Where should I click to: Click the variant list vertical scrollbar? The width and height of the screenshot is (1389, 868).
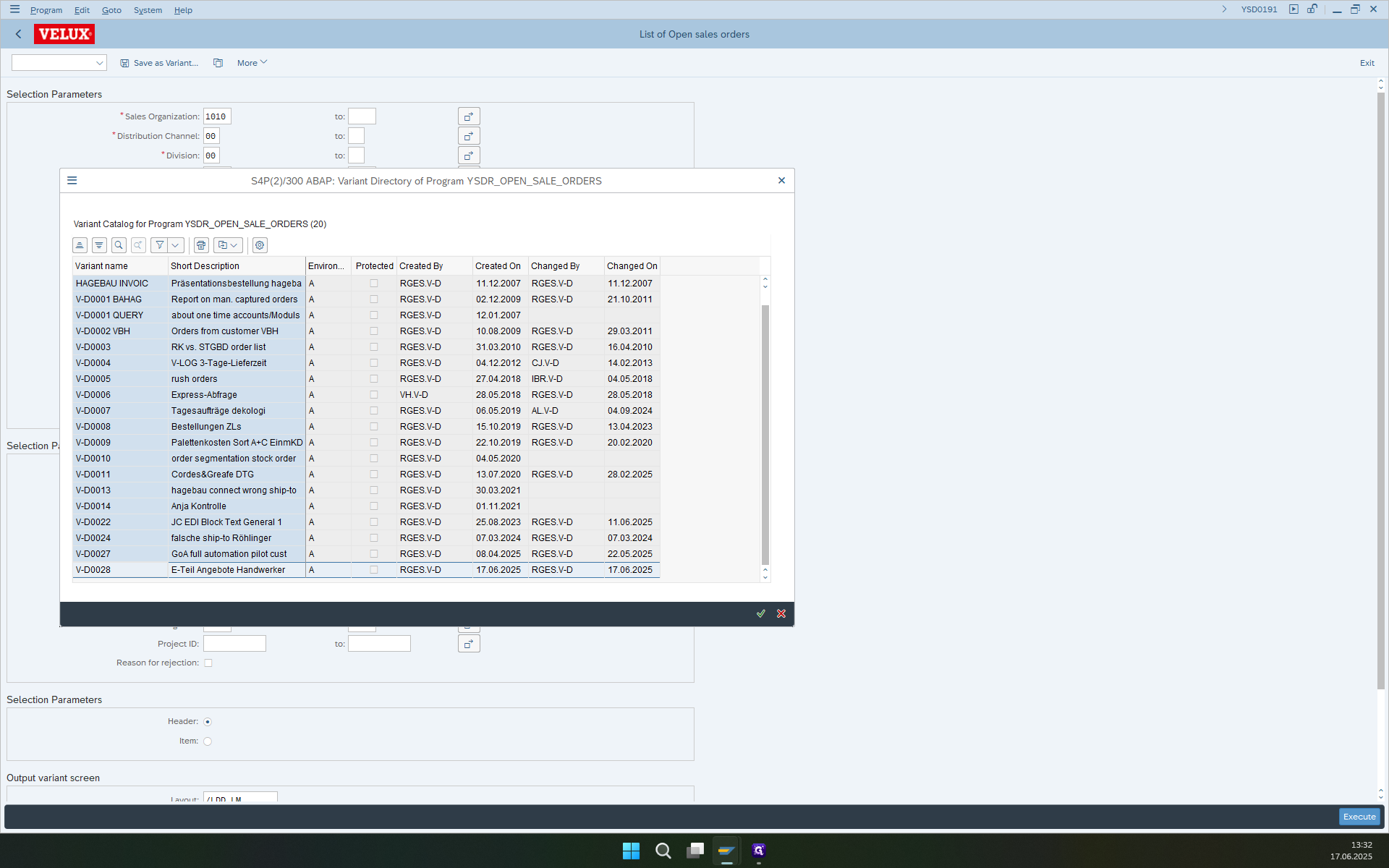click(765, 434)
